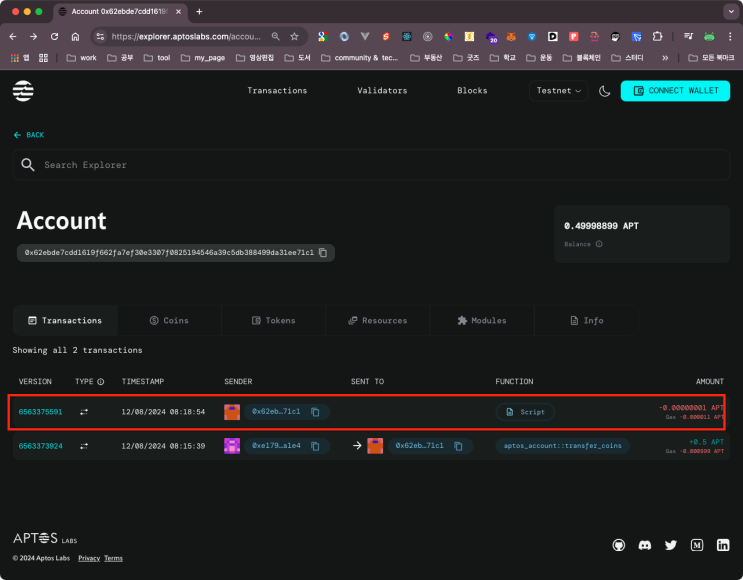The image size is (743, 580).
Task: Click the zoom magnifier in address bar
Action: click(x=275, y=36)
